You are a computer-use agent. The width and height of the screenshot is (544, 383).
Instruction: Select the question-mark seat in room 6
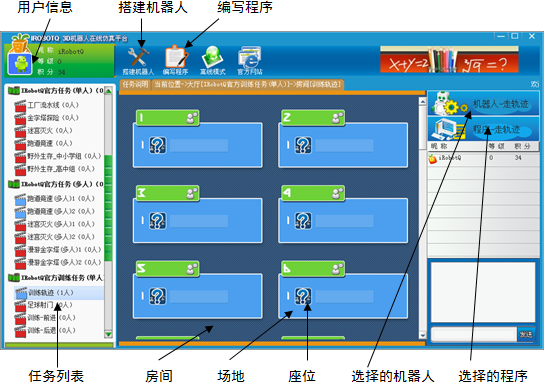[x=303, y=296]
